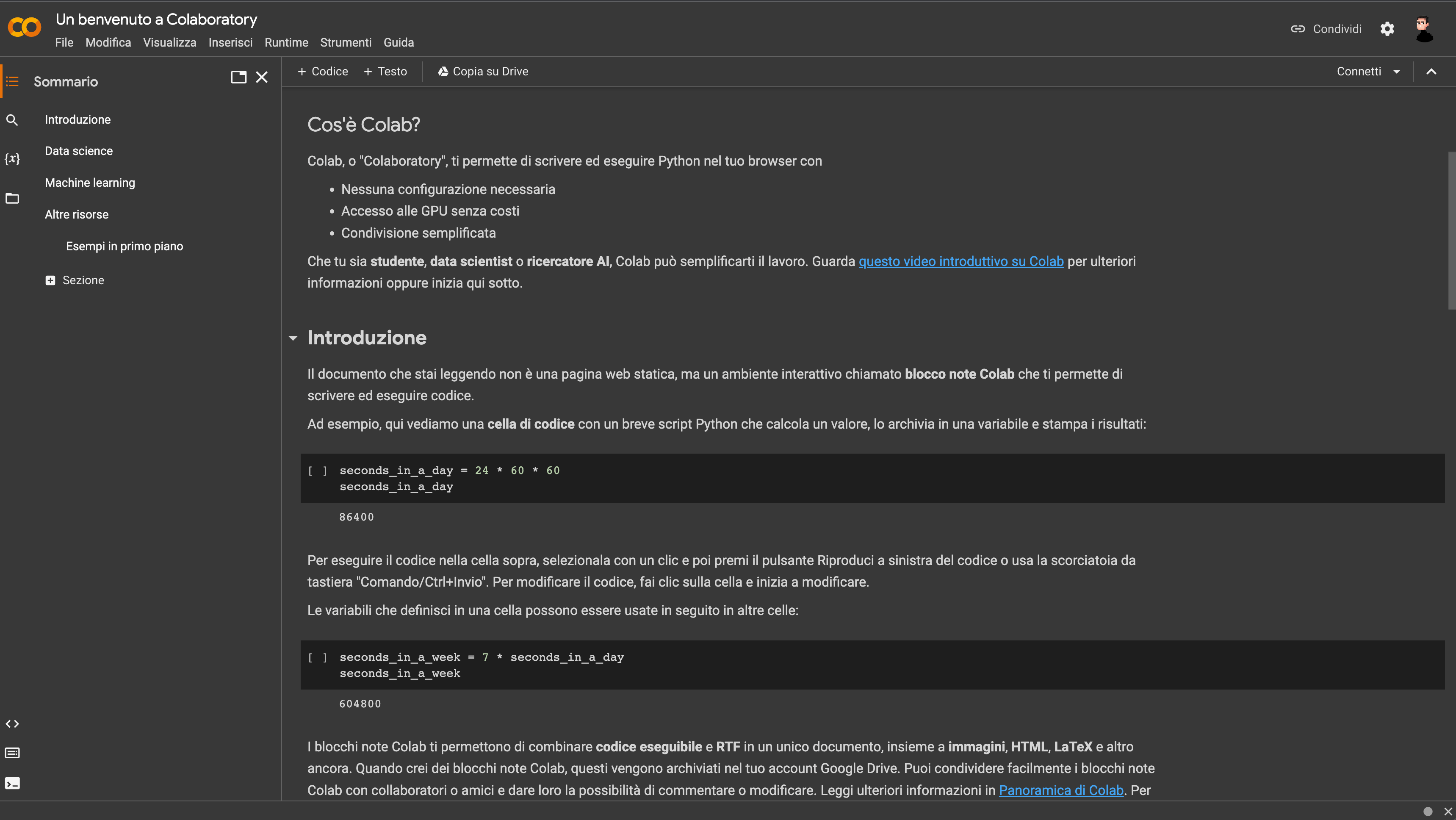Go to Altre risorse in the outline
Image resolution: width=1456 pixels, height=820 pixels.
click(76, 215)
